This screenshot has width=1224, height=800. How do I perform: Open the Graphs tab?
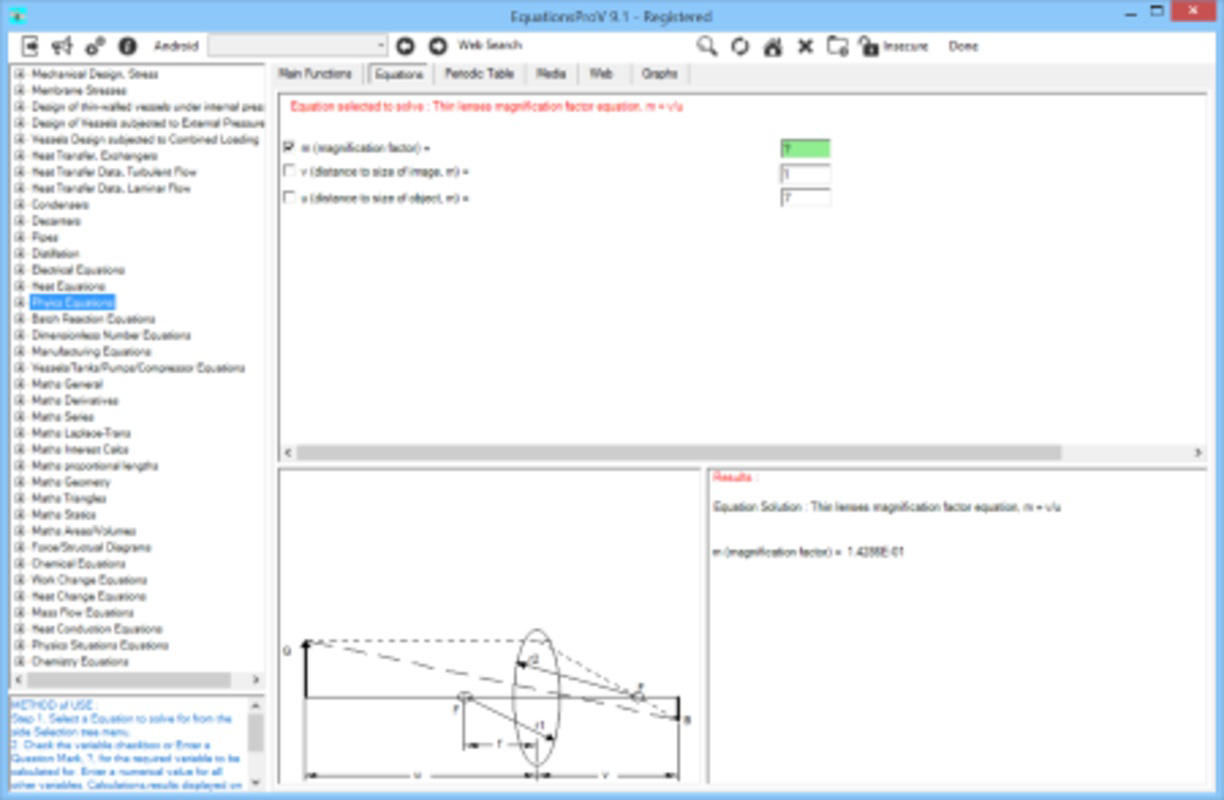(x=660, y=74)
